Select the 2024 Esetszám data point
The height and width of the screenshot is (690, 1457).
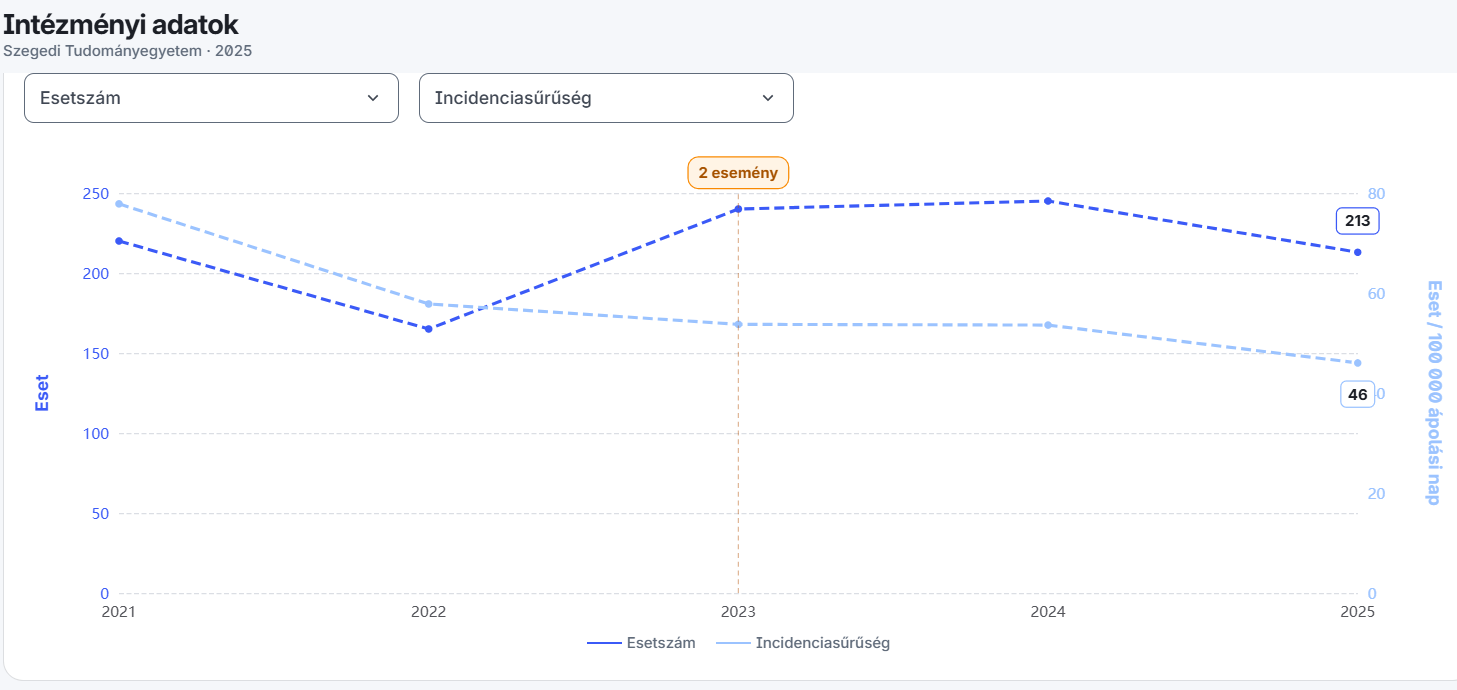point(1048,201)
